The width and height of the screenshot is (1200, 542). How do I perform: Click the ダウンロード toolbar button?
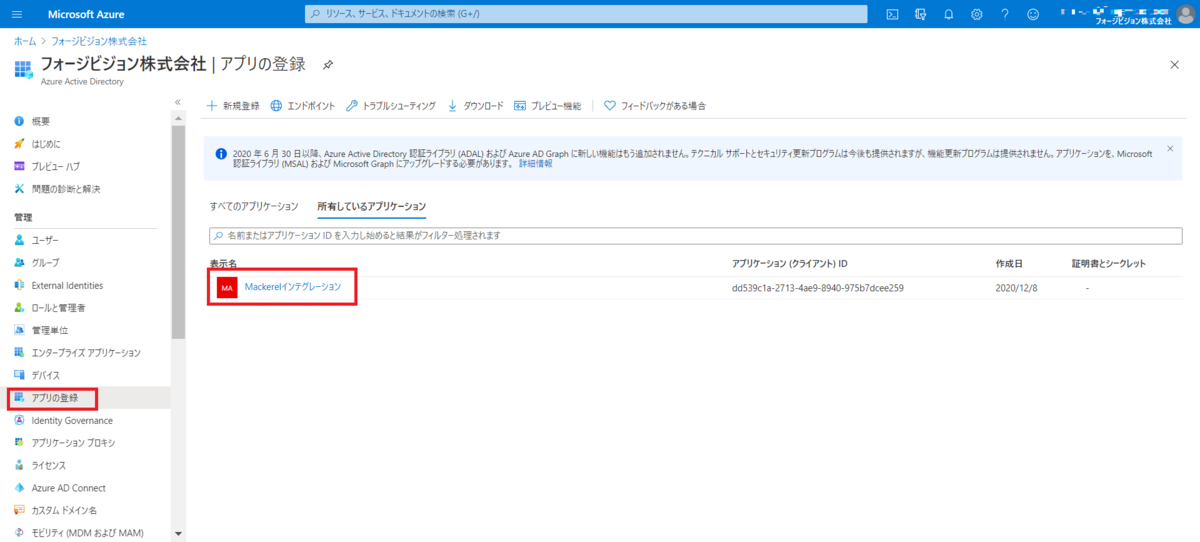click(x=475, y=105)
